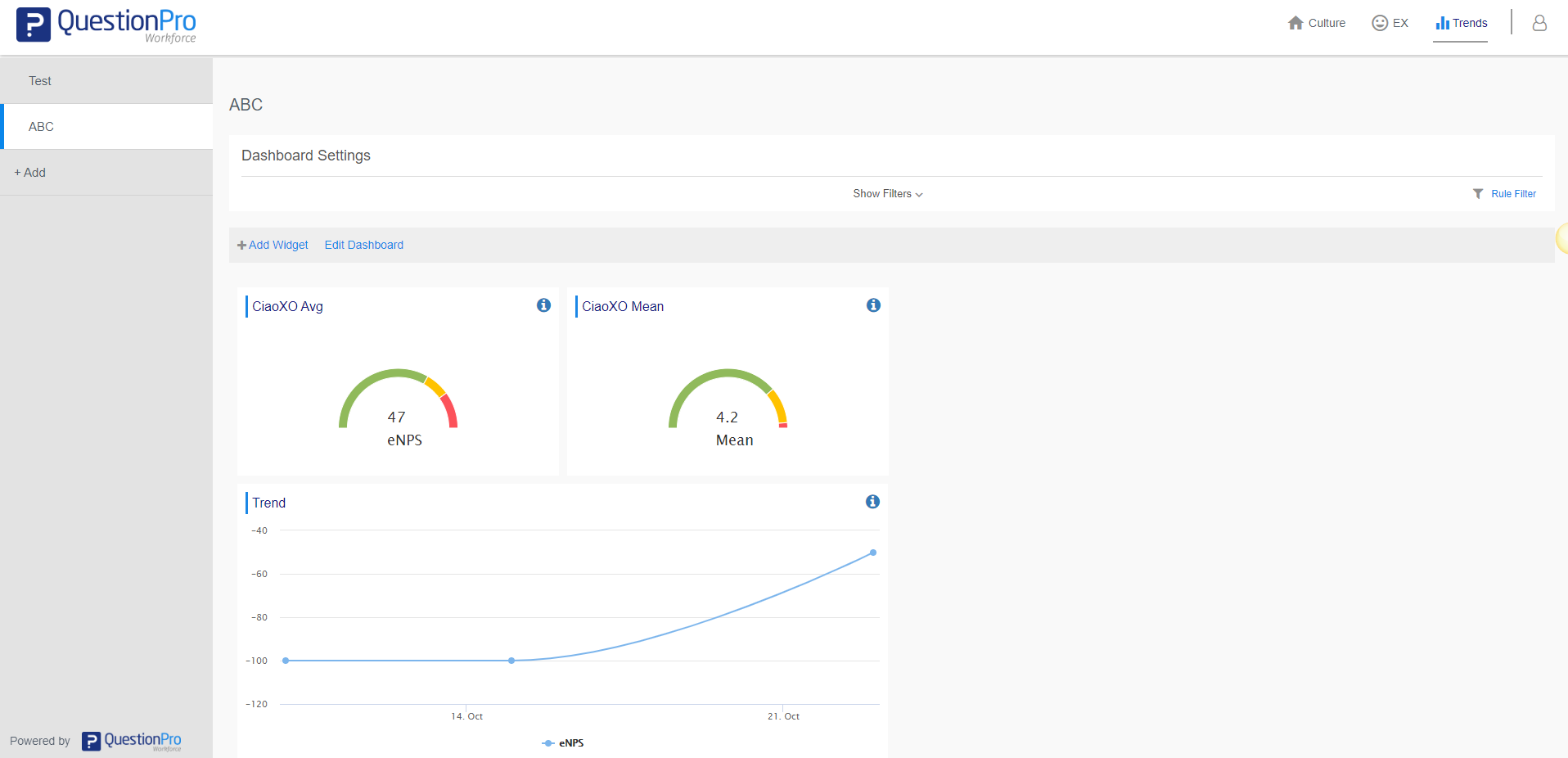This screenshot has width=1568, height=758.
Task: Click the plus icon next to Add Widget
Action: click(241, 245)
